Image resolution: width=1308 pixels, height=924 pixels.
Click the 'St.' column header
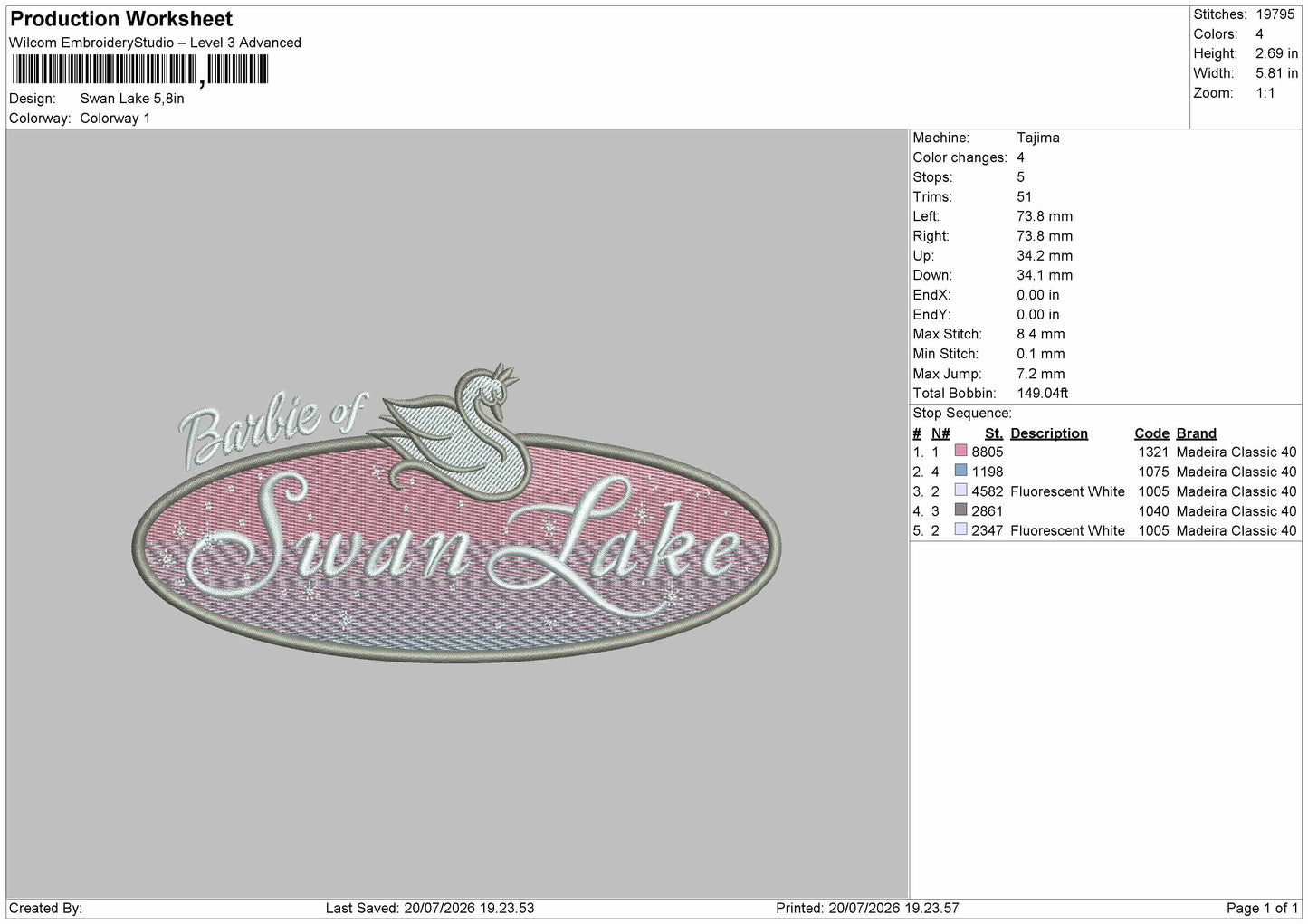[993, 433]
